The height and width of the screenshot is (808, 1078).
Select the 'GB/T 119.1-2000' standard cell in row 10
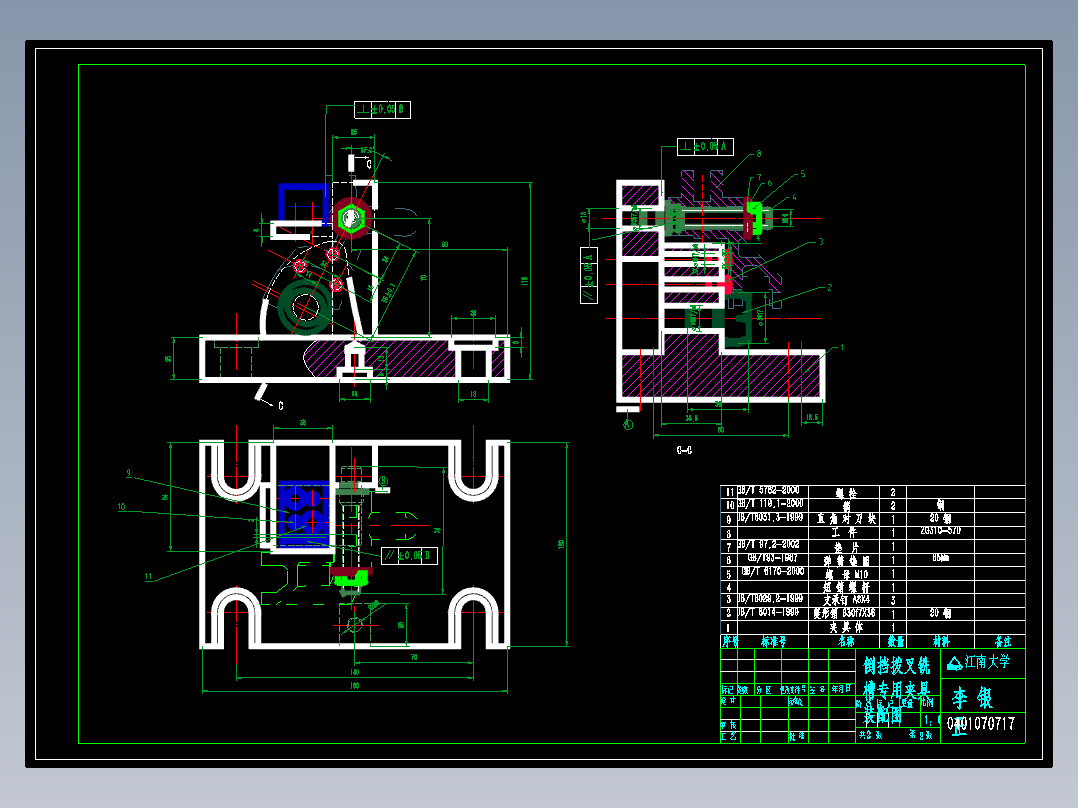(771, 503)
